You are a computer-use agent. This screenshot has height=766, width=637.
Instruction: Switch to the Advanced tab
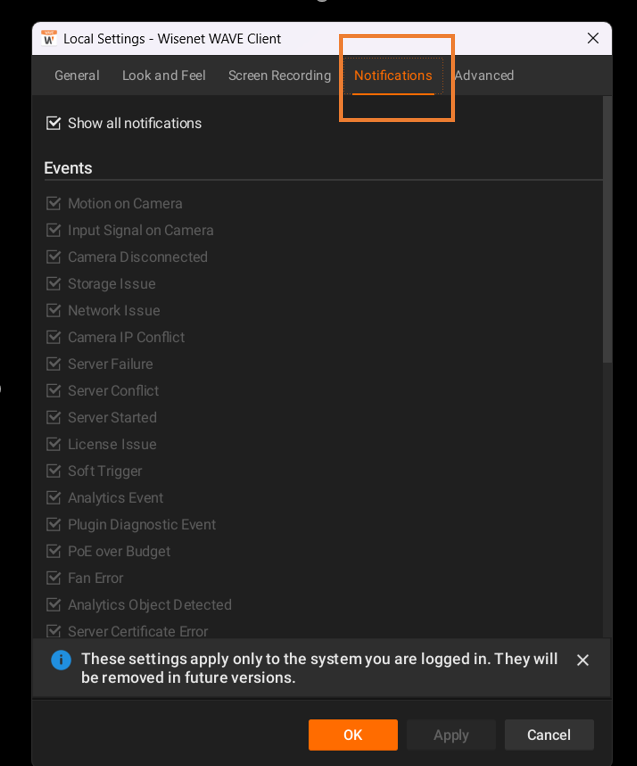tap(484, 75)
